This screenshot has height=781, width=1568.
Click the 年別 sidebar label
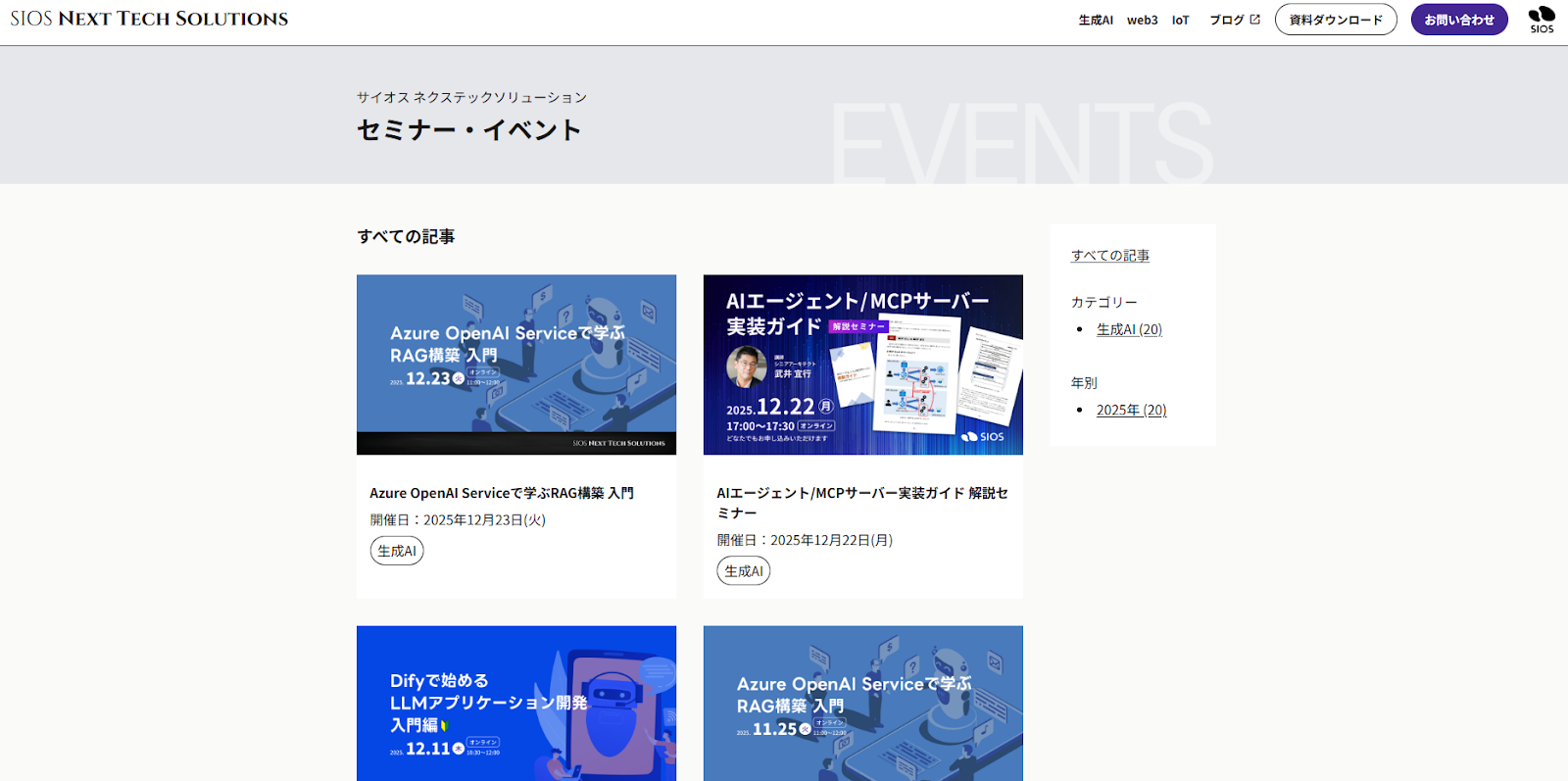(1084, 382)
